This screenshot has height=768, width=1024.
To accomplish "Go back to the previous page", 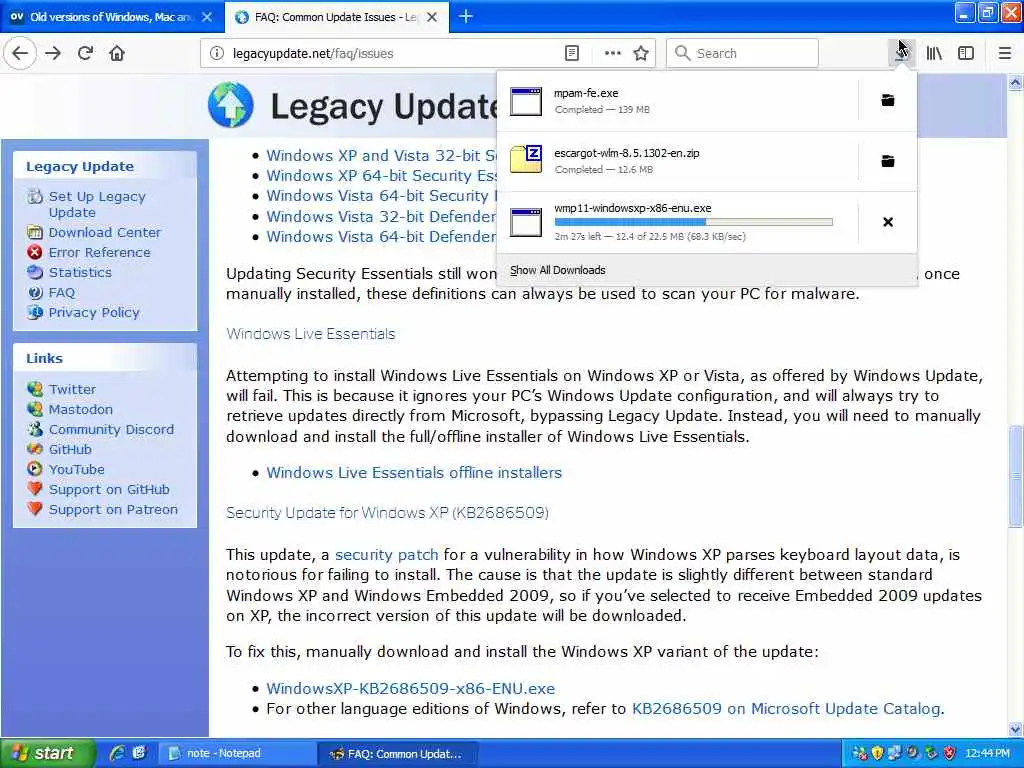I will [x=20, y=54].
